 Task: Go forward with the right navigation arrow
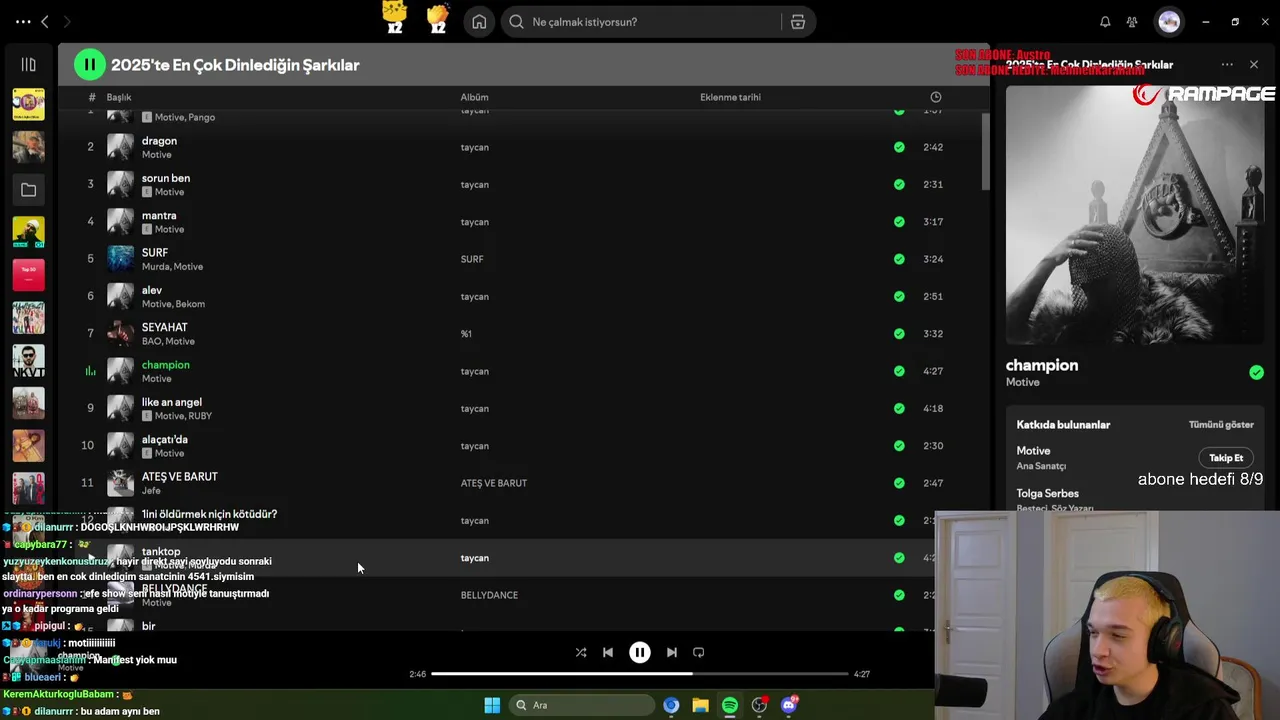coord(69,21)
